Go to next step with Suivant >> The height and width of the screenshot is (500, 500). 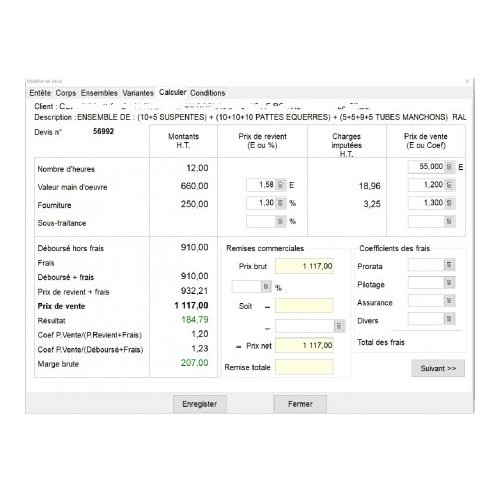tap(438, 368)
